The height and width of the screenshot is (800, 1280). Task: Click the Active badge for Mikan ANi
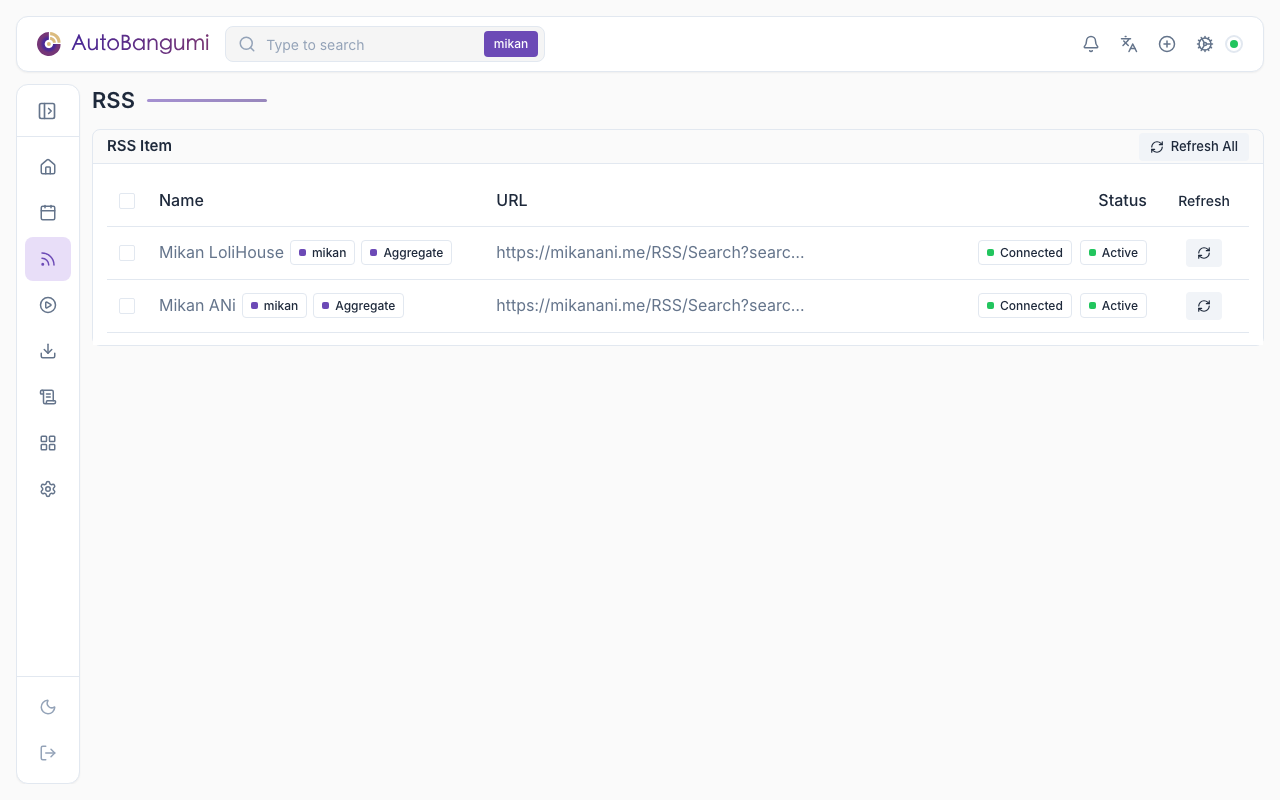(x=1113, y=306)
